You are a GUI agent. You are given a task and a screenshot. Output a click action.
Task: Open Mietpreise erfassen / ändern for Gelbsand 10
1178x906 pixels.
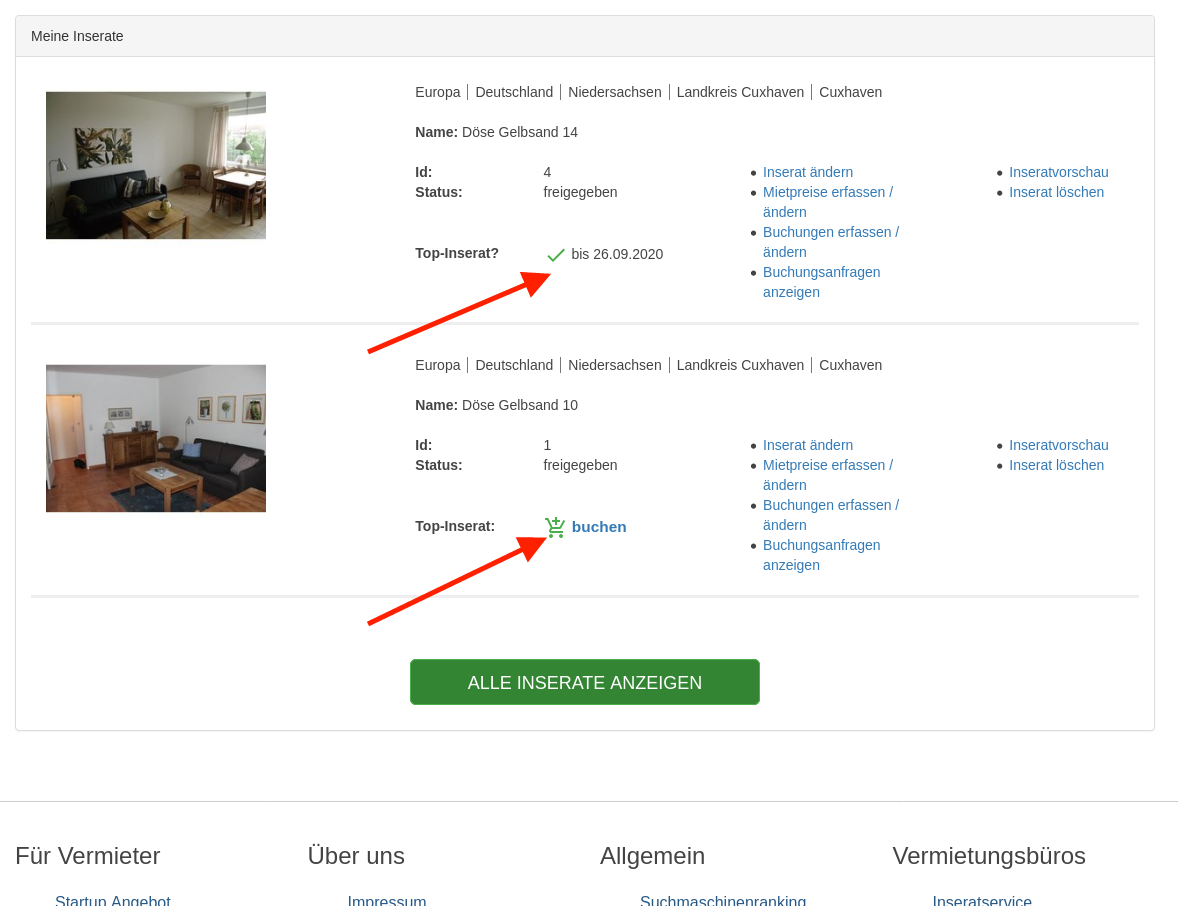(827, 465)
